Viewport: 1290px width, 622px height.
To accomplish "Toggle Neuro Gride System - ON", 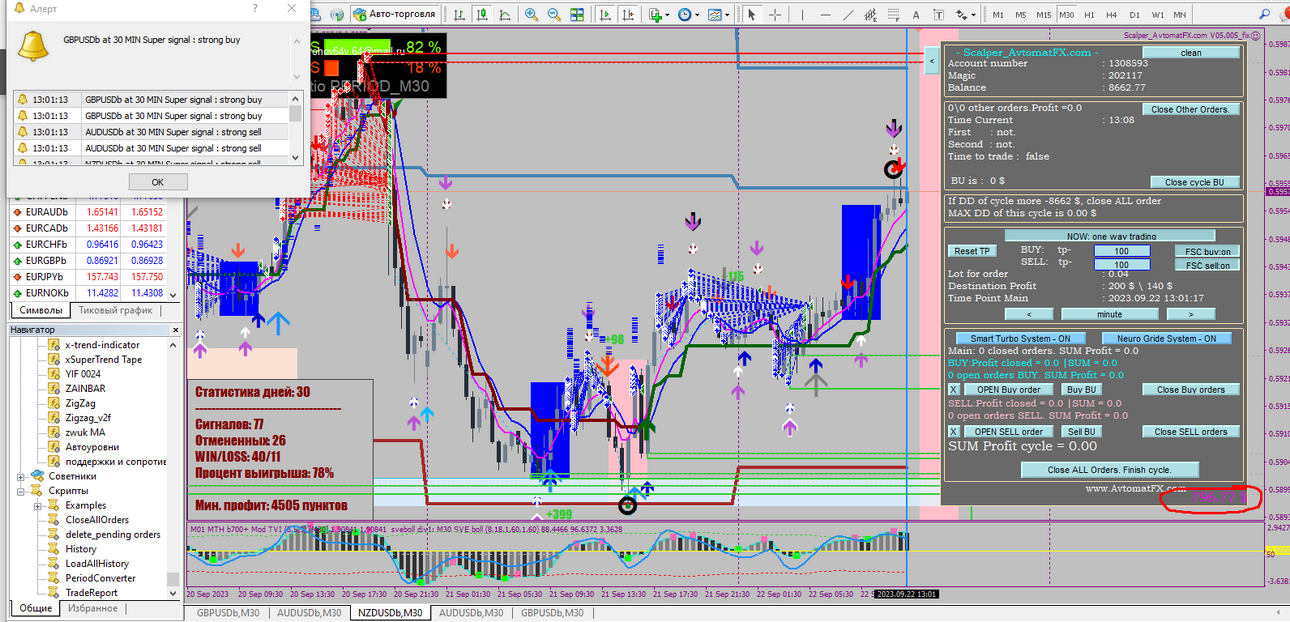I will click(x=1166, y=338).
